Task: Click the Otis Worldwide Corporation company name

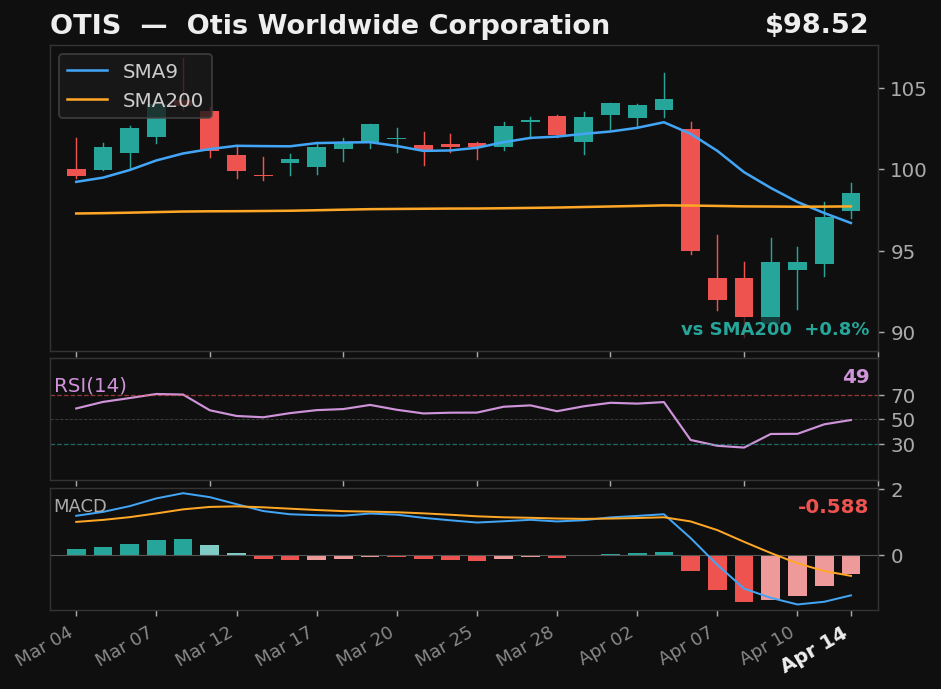Action: click(x=398, y=25)
